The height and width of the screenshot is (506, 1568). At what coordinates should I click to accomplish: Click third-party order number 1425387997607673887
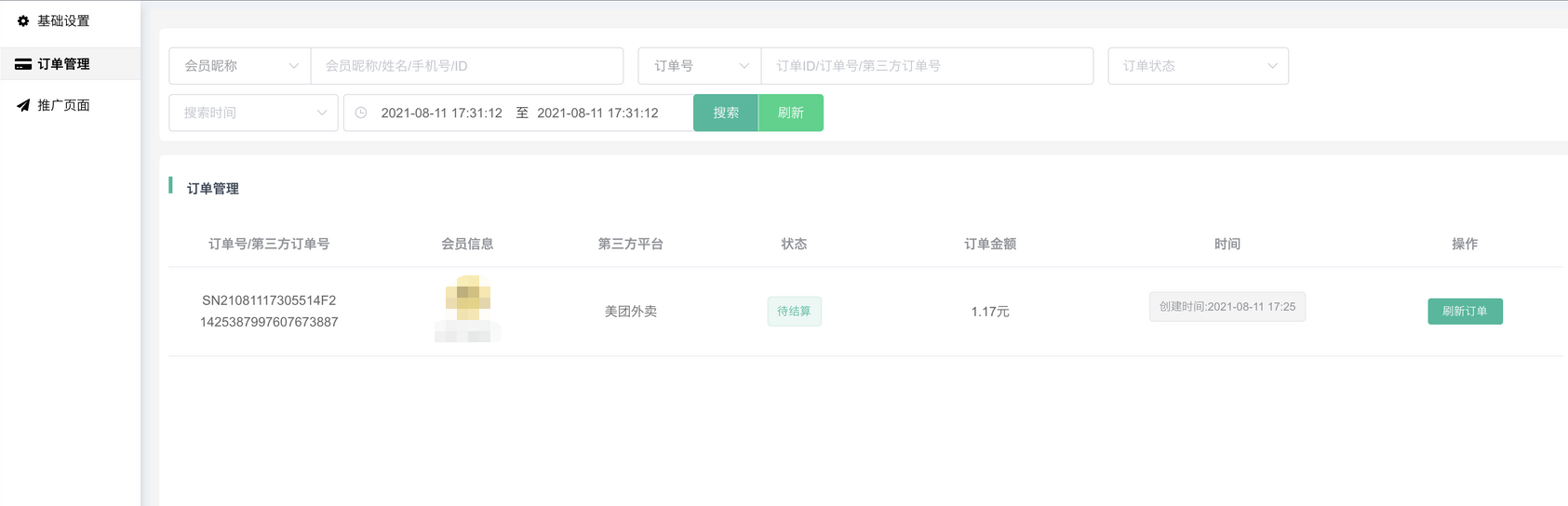pos(269,322)
